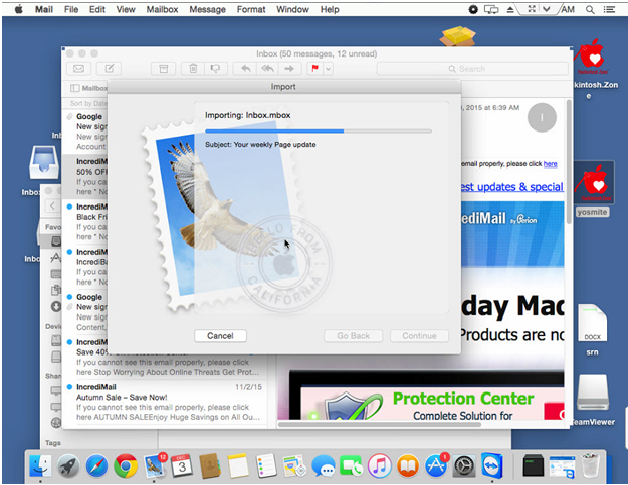Screen dimensions: 628x485
Task: Click the Reply All double-arrow icon
Action: pyautogui.click(x=268, y=69)
